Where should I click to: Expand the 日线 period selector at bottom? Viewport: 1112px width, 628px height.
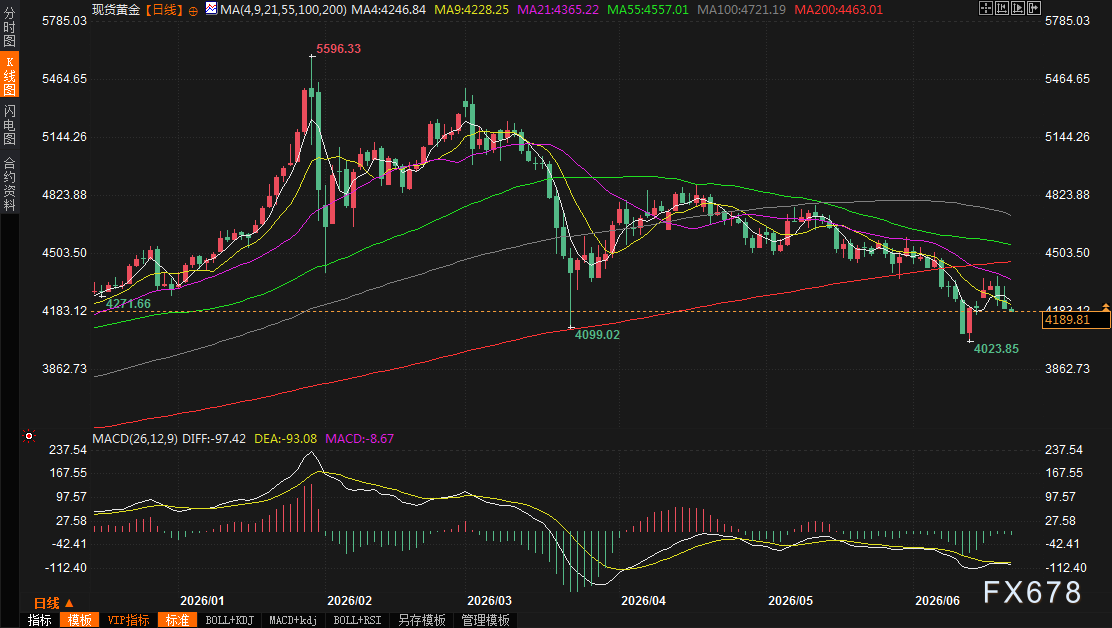(54, 603)
